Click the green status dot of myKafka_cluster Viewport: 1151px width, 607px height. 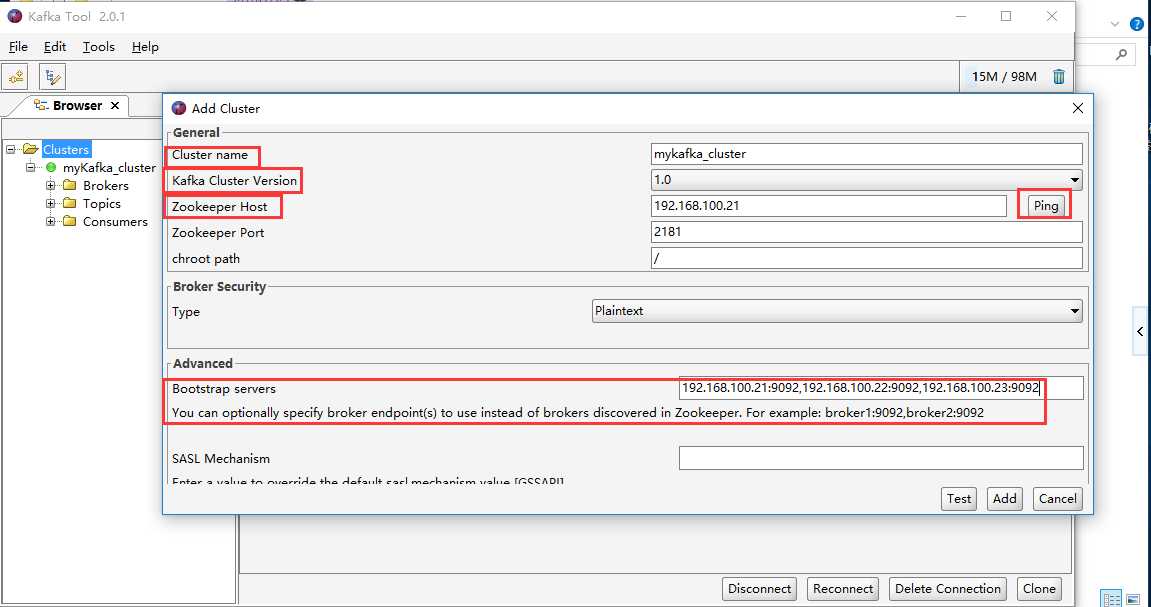[x=51, y=167]
